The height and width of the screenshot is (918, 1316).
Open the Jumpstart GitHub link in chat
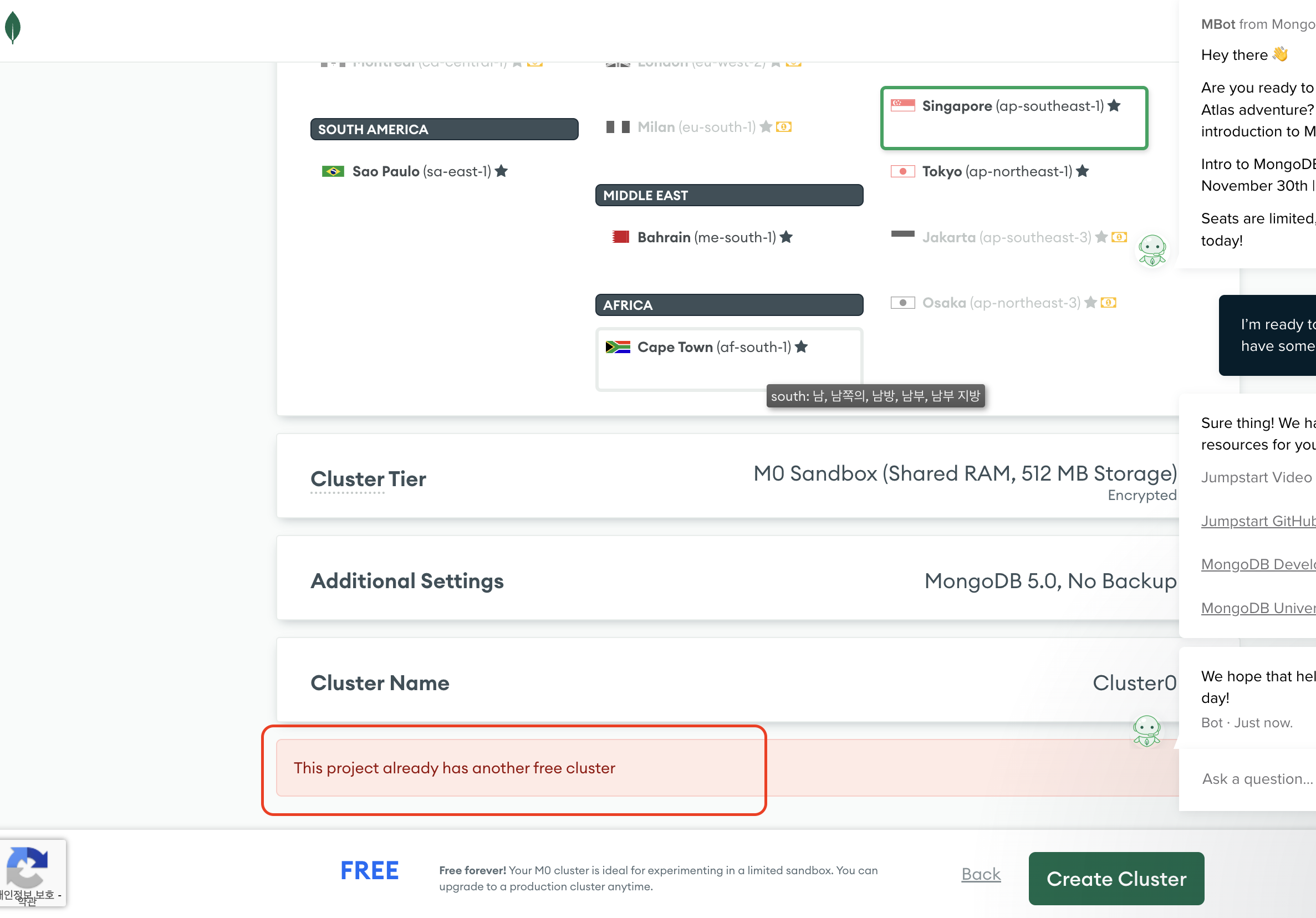click(1258, 521)
